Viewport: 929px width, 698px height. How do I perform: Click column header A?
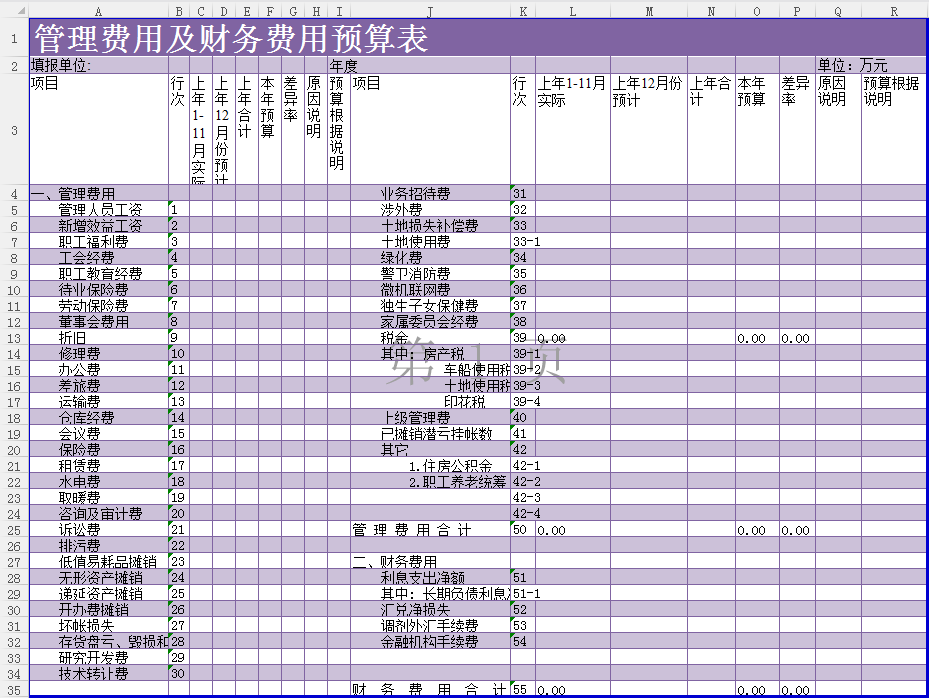tap(98, 11)
